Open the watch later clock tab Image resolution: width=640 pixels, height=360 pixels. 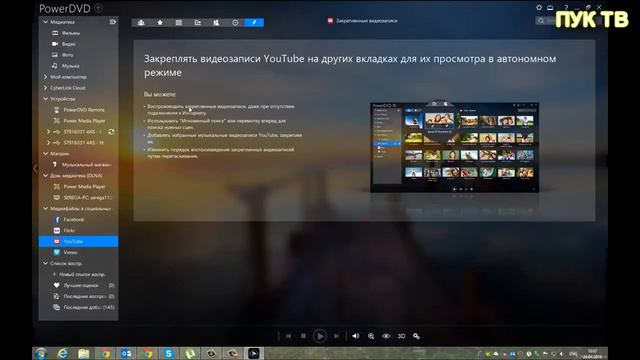pos(235,22)
